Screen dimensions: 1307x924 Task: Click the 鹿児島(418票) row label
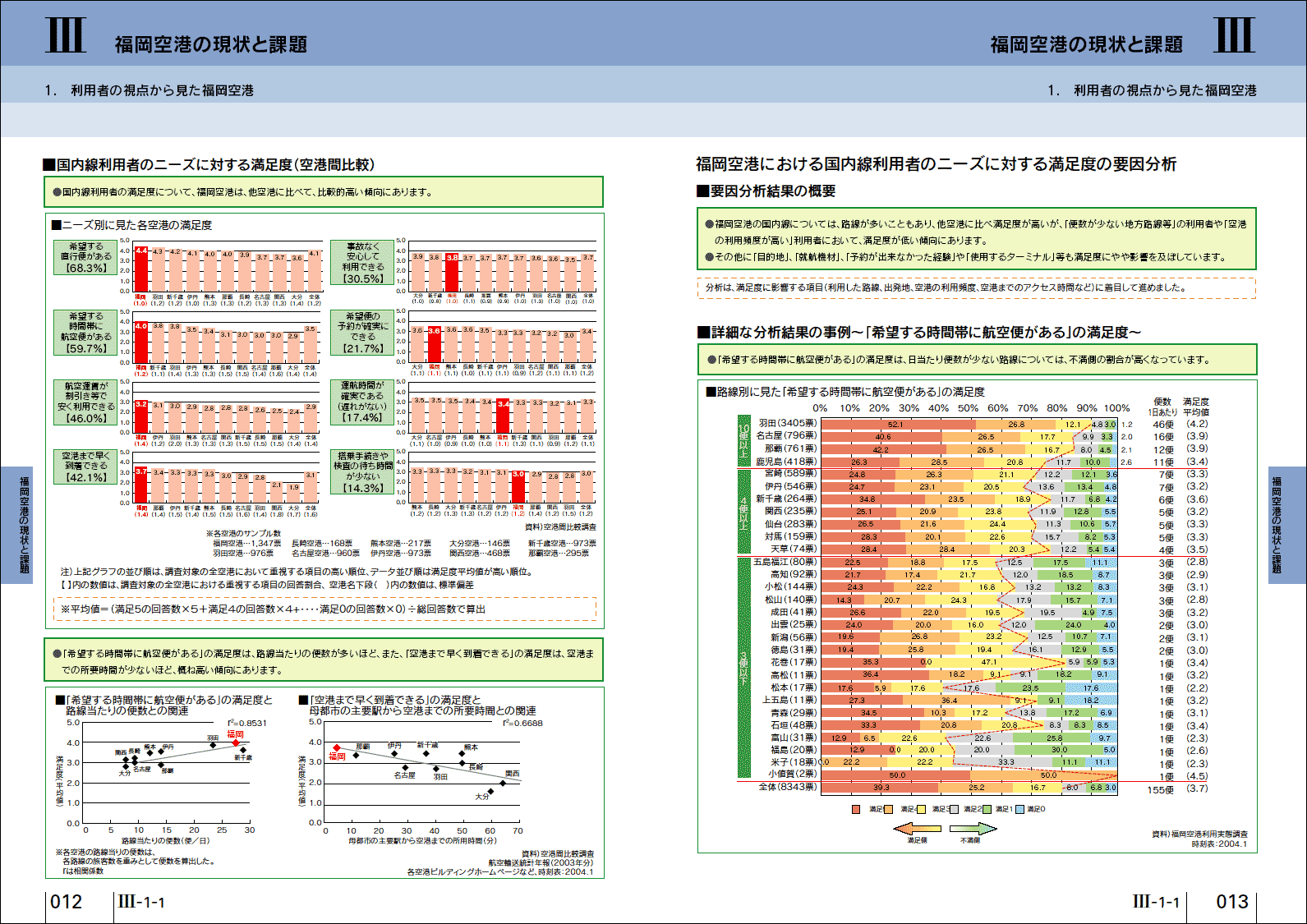click(x=786, y=462)
